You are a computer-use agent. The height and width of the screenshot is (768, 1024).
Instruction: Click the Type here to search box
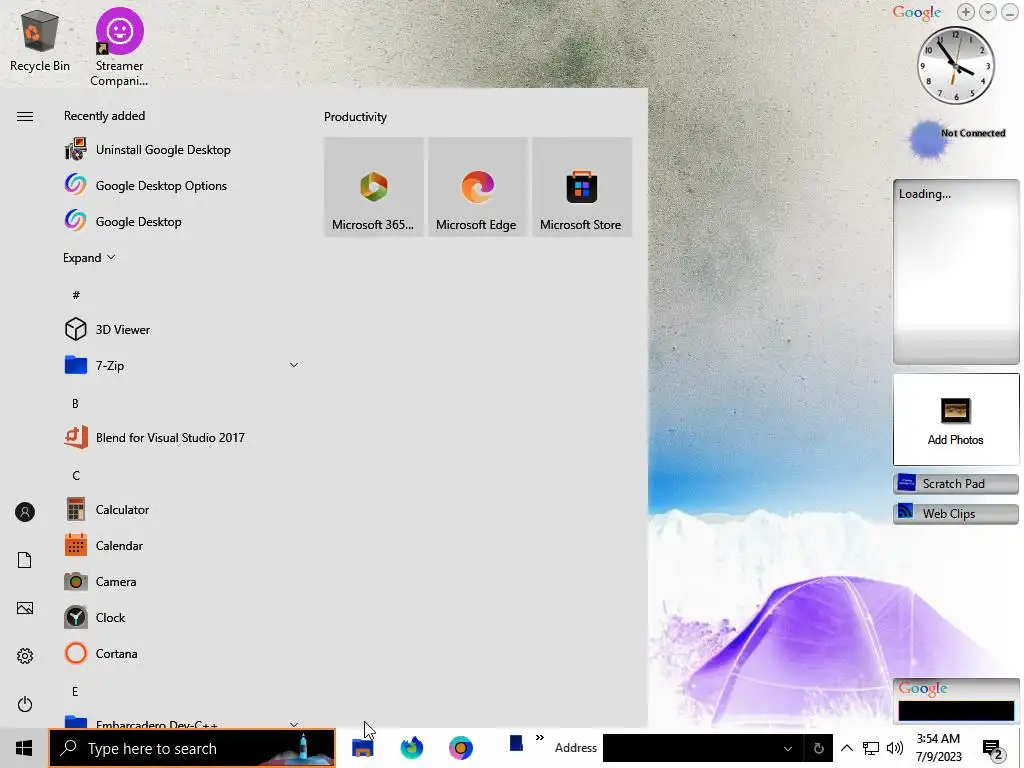pos(192,748)
